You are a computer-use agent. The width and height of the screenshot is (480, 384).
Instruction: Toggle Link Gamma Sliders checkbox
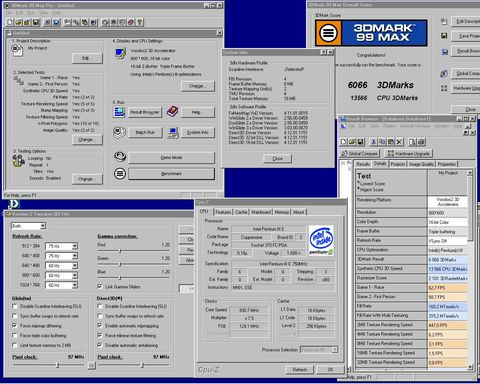(100, 286)
